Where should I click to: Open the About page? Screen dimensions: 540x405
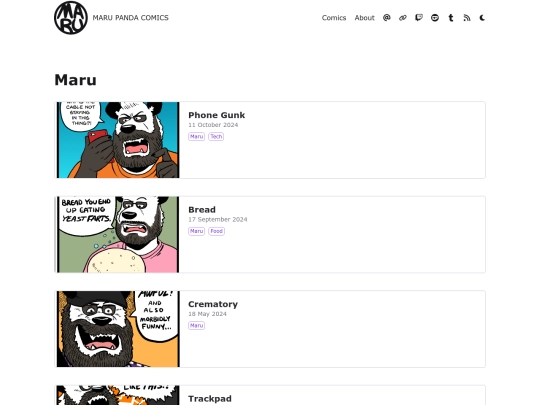click(x=364, y=18)
